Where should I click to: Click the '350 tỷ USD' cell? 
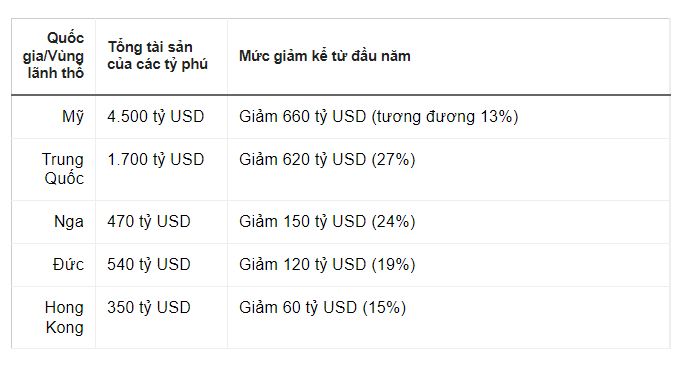click(161, 317)
